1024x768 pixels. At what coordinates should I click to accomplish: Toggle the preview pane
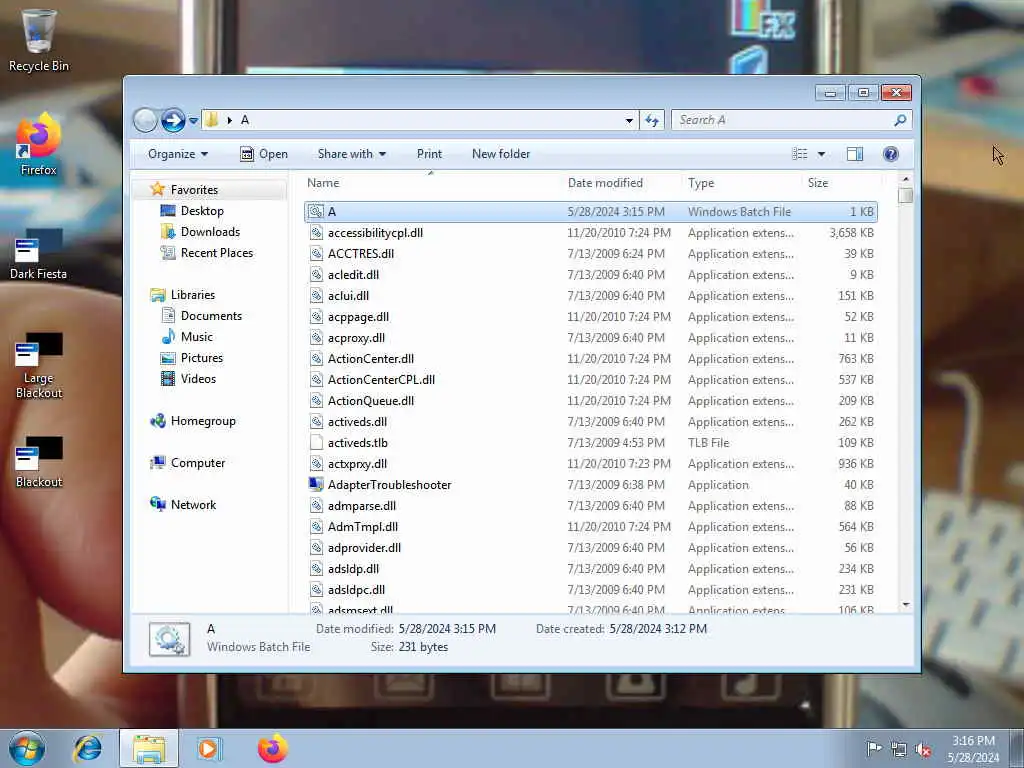coord(855,154)
